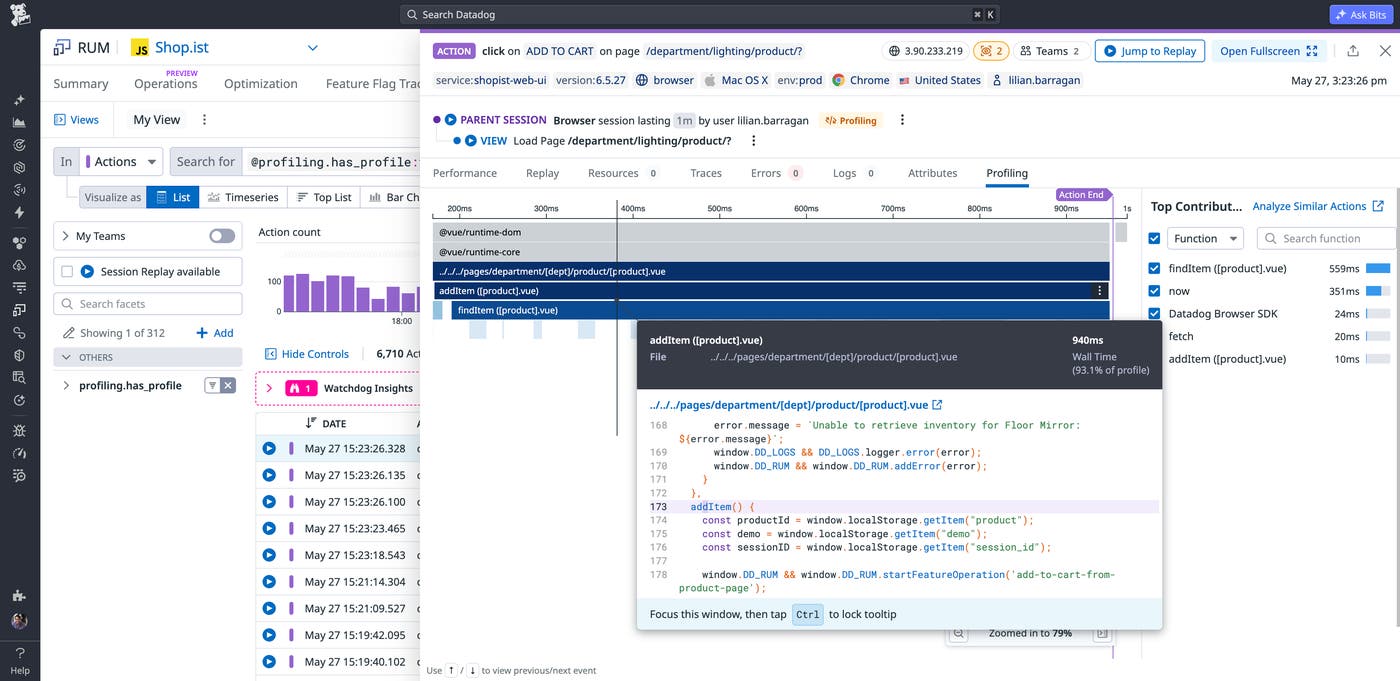The height and width of the screenshot is (681, 1400).
Task: Click the Action End timeline marker
Action: [x=1082, y=195]
